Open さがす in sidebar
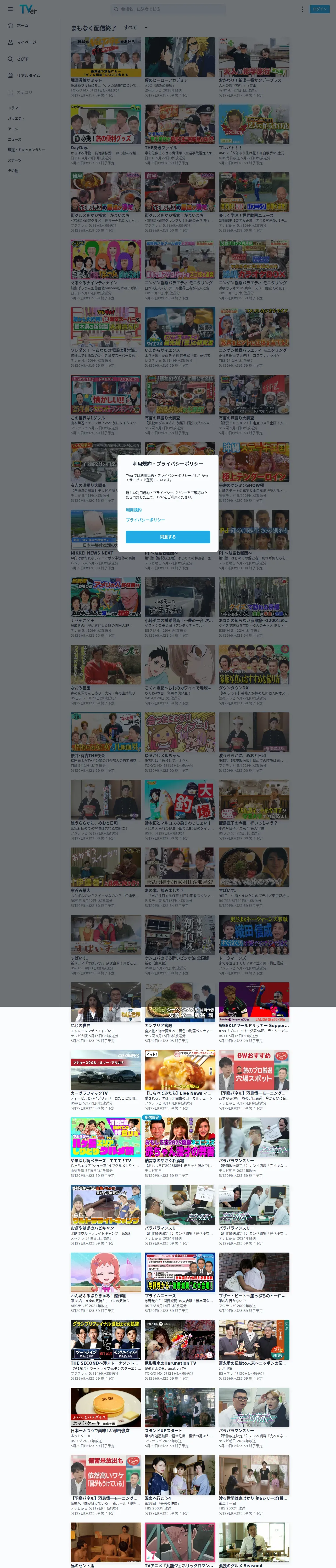Viewport: 336px width, 1568px height. click(23, 59)
